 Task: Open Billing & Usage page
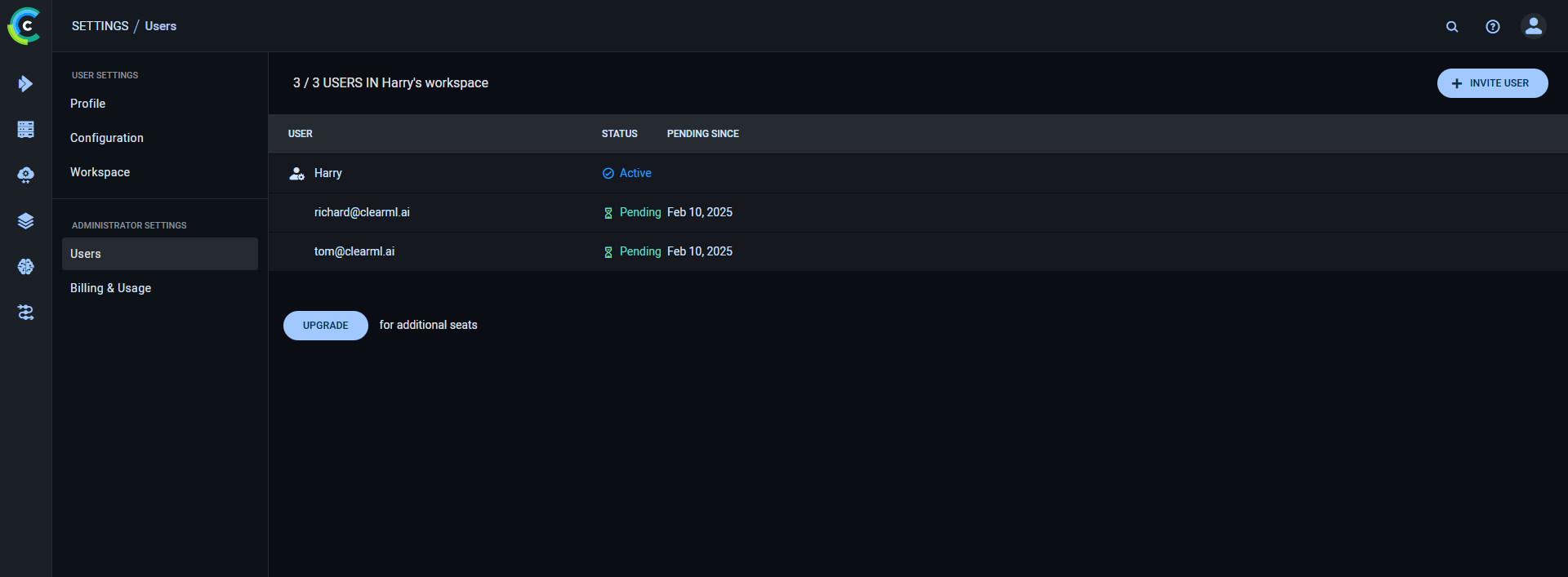[x=110, y=288]
